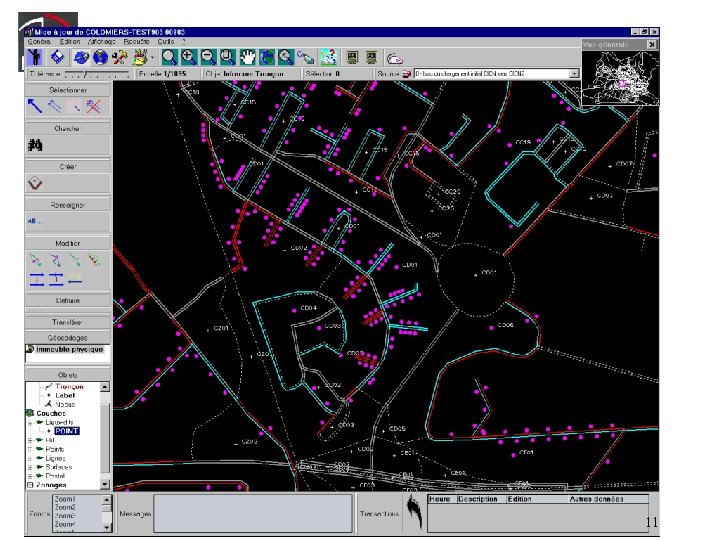Click the first parallel blue lines icon
Viewport: 720px width, 540px height.
point(37,279)
